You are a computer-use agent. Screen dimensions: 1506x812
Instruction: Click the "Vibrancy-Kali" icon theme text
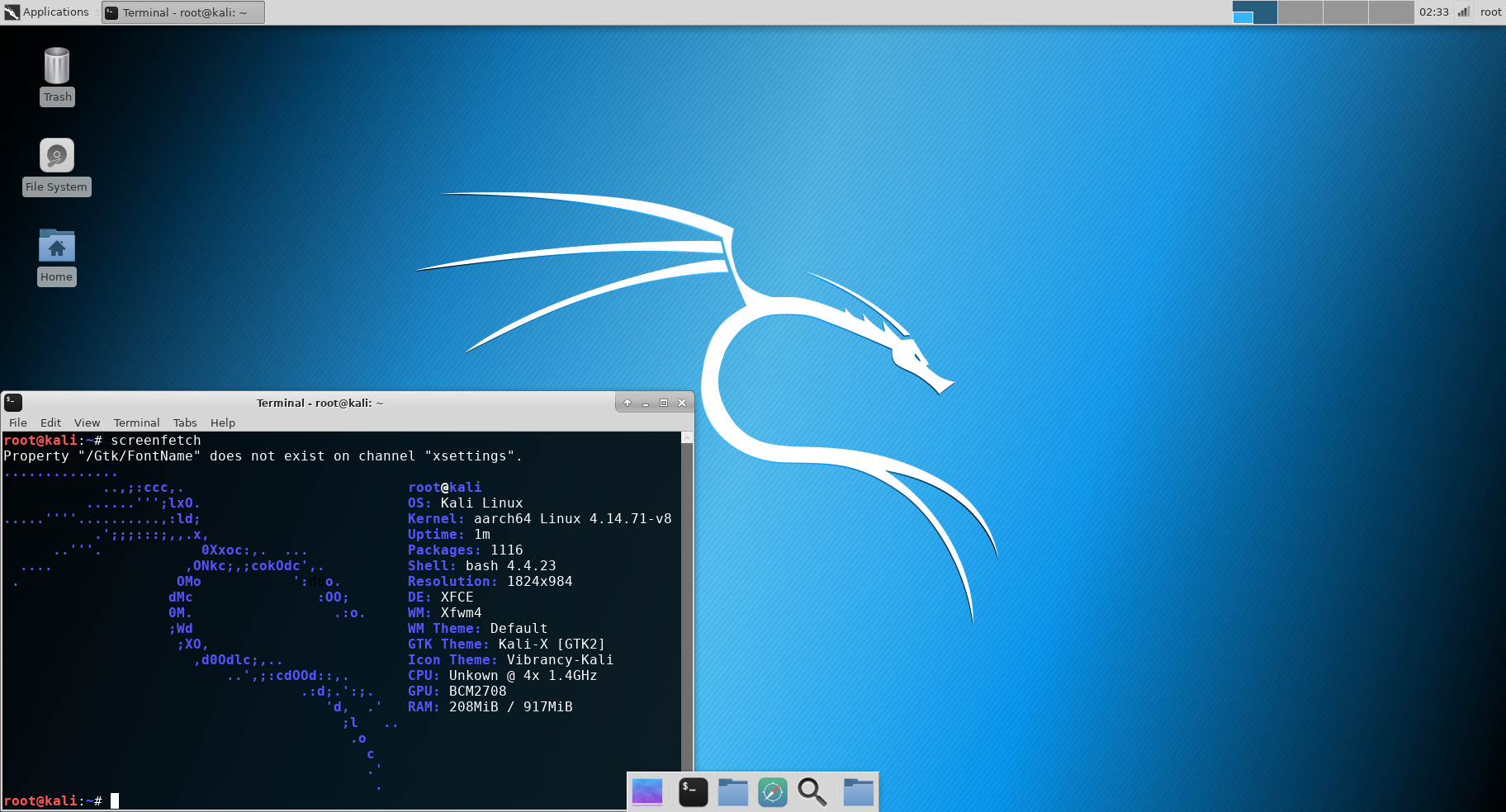click(560, 660)
